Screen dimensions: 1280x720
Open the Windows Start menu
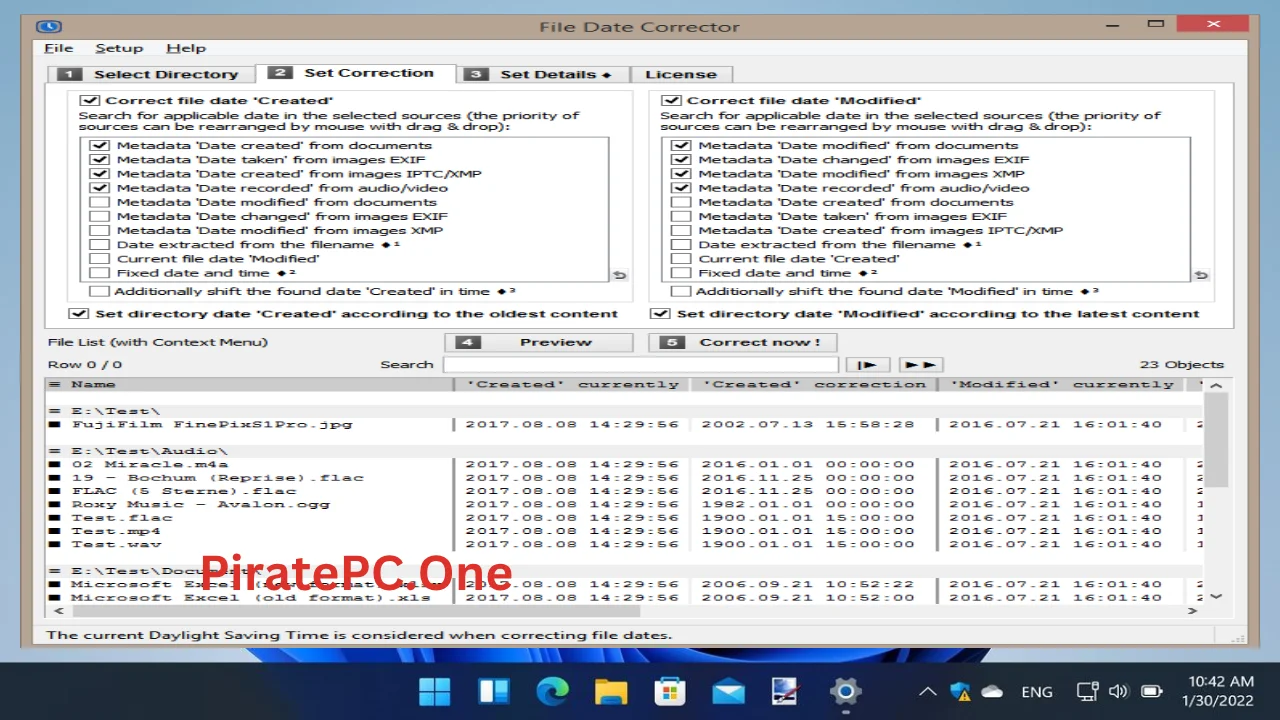point(435,691)
